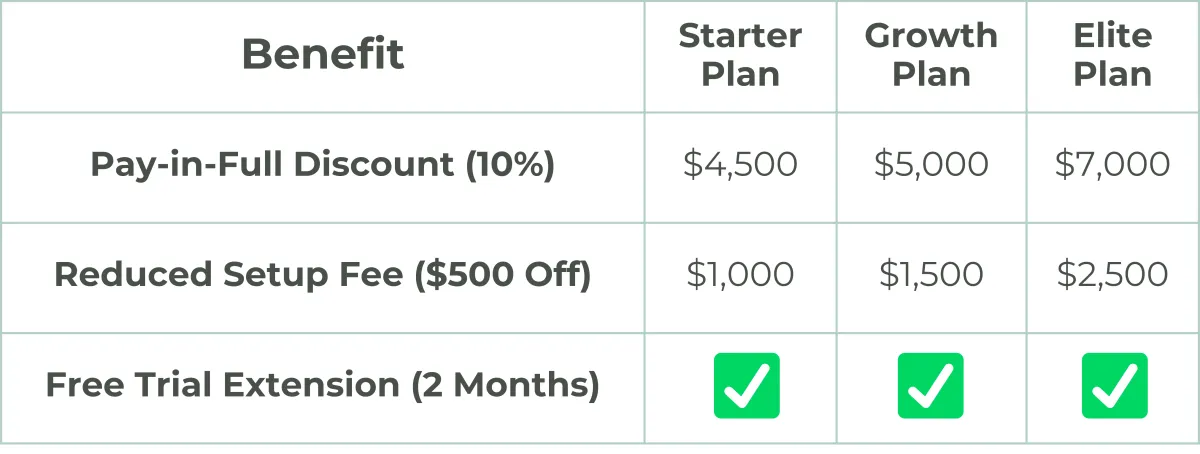Select the $4,500 Starter discount cell
1200x454 pixels.
(x=740, y=165)
